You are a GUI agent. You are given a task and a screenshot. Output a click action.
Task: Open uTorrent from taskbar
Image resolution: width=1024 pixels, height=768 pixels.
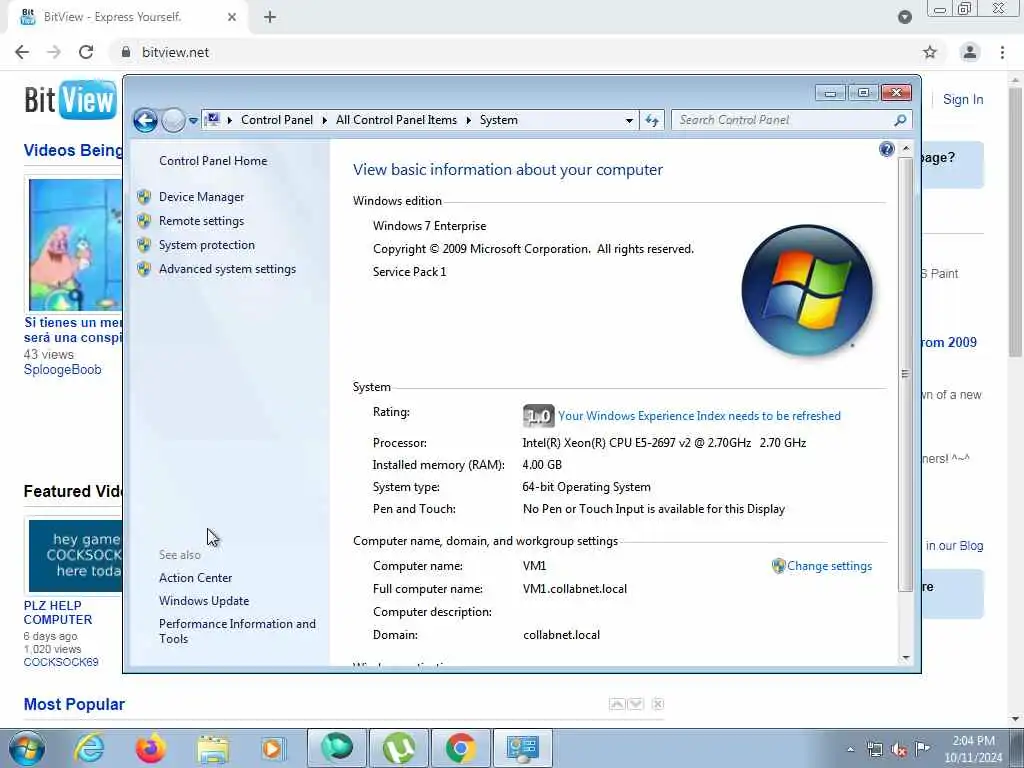(398, 748)
